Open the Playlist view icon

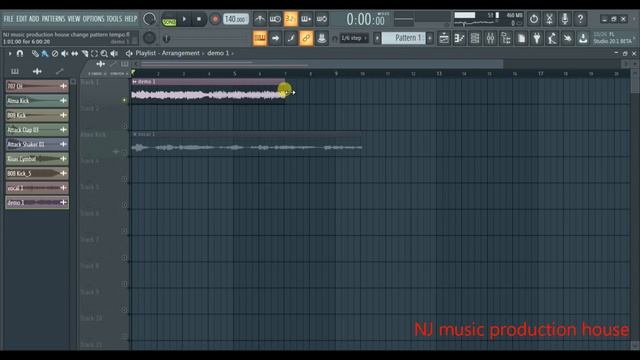[x=444, y=38]
